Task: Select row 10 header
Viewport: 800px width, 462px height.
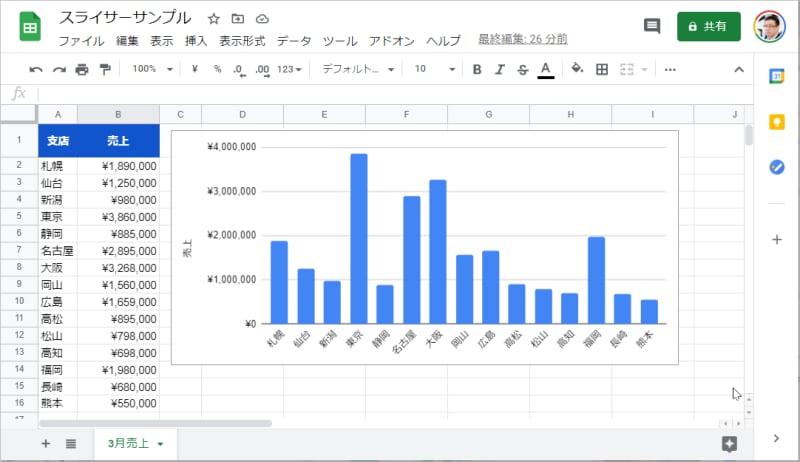Action: (19, 301)
